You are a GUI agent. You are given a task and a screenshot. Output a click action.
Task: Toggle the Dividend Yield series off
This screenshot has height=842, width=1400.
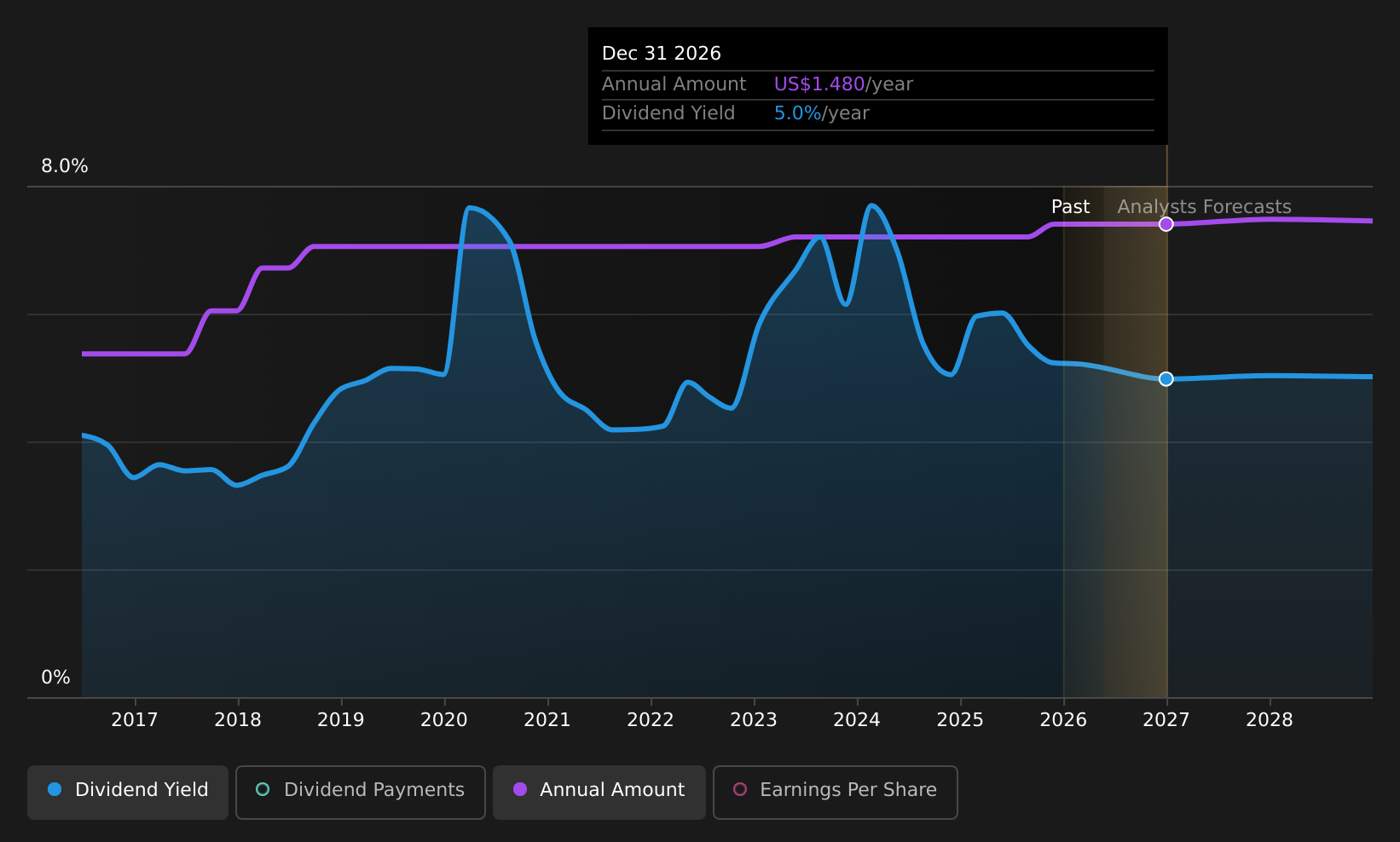point(128,792)
